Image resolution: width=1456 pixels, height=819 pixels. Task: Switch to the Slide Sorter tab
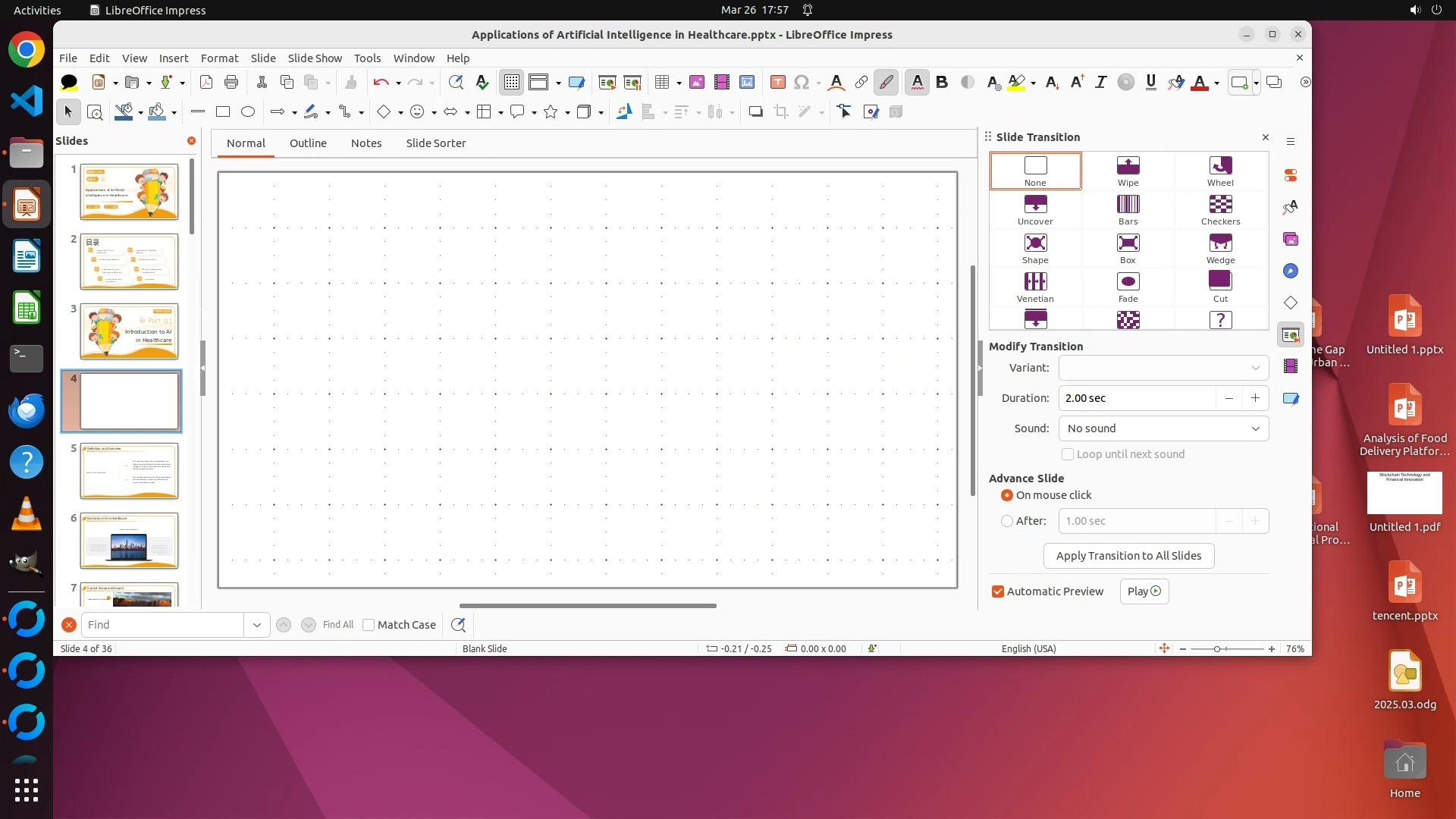pos(435,143)
